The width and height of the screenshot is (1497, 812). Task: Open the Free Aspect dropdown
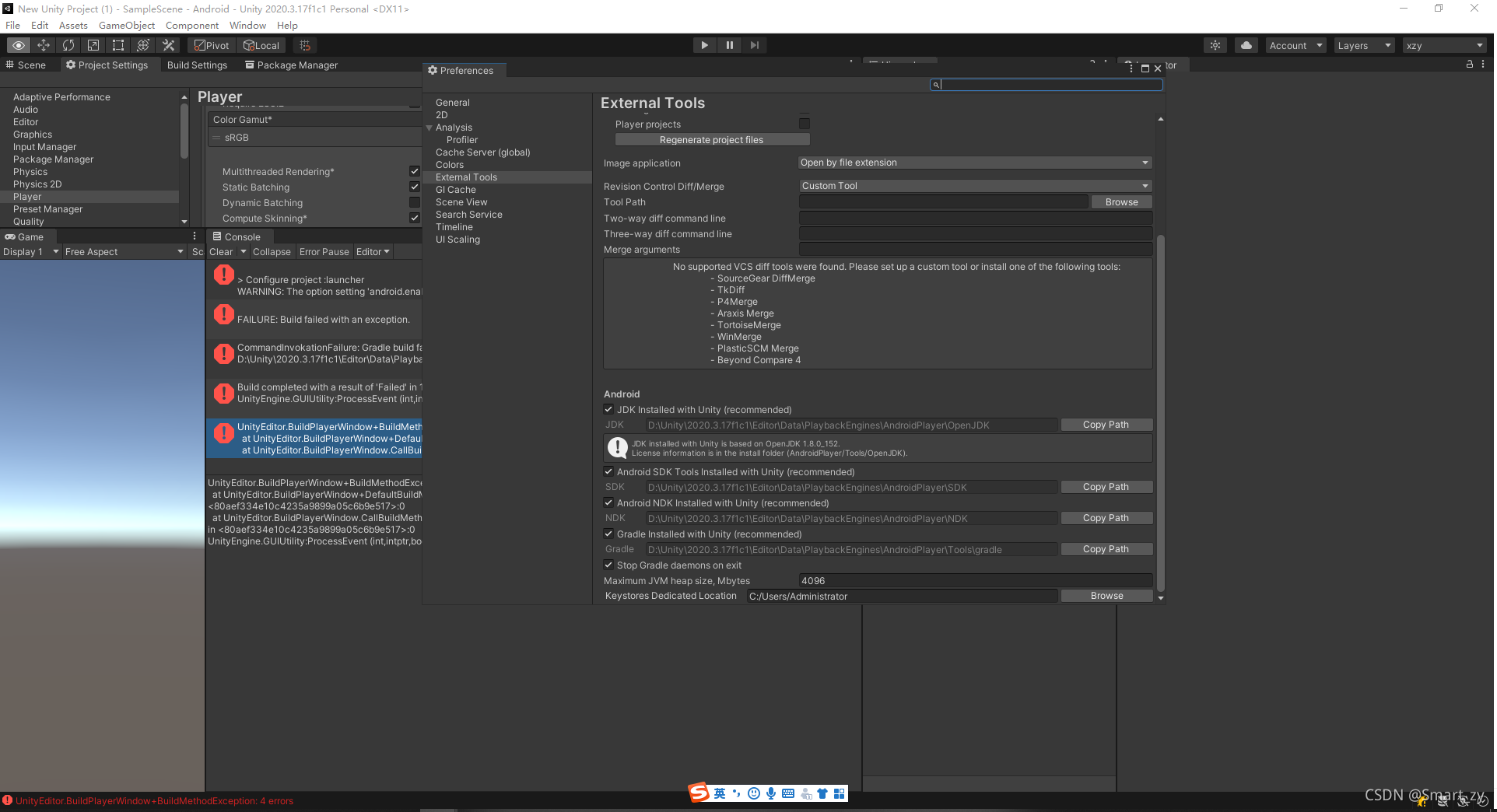(x=124, y=251)
